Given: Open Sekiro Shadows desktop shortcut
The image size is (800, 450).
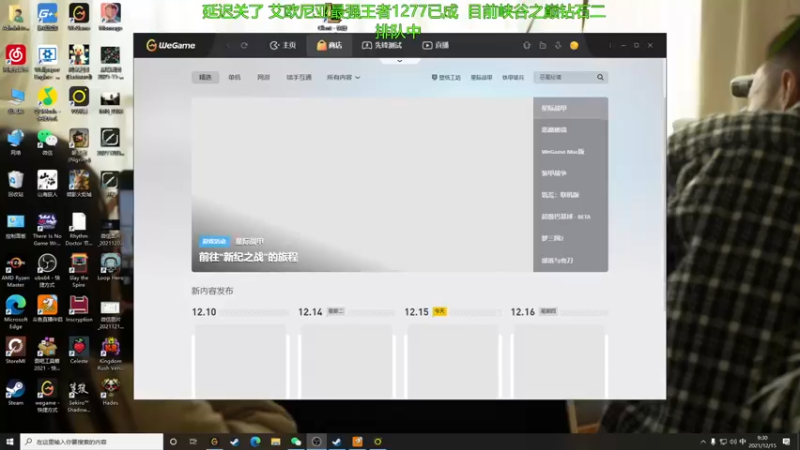Looking at the screenshot, I should (79, 396).
